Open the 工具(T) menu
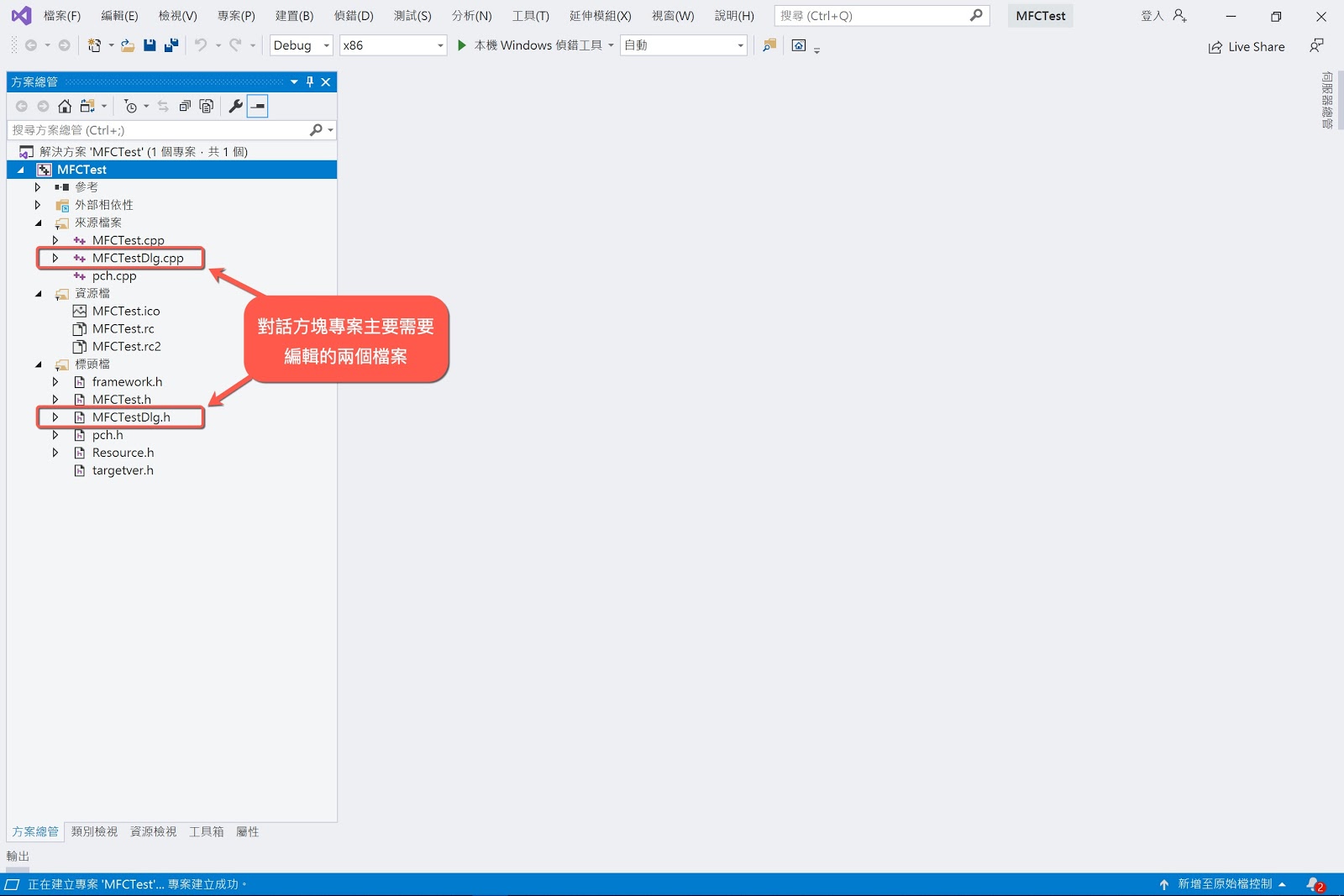1344x896 pixels. coord(531,15)
